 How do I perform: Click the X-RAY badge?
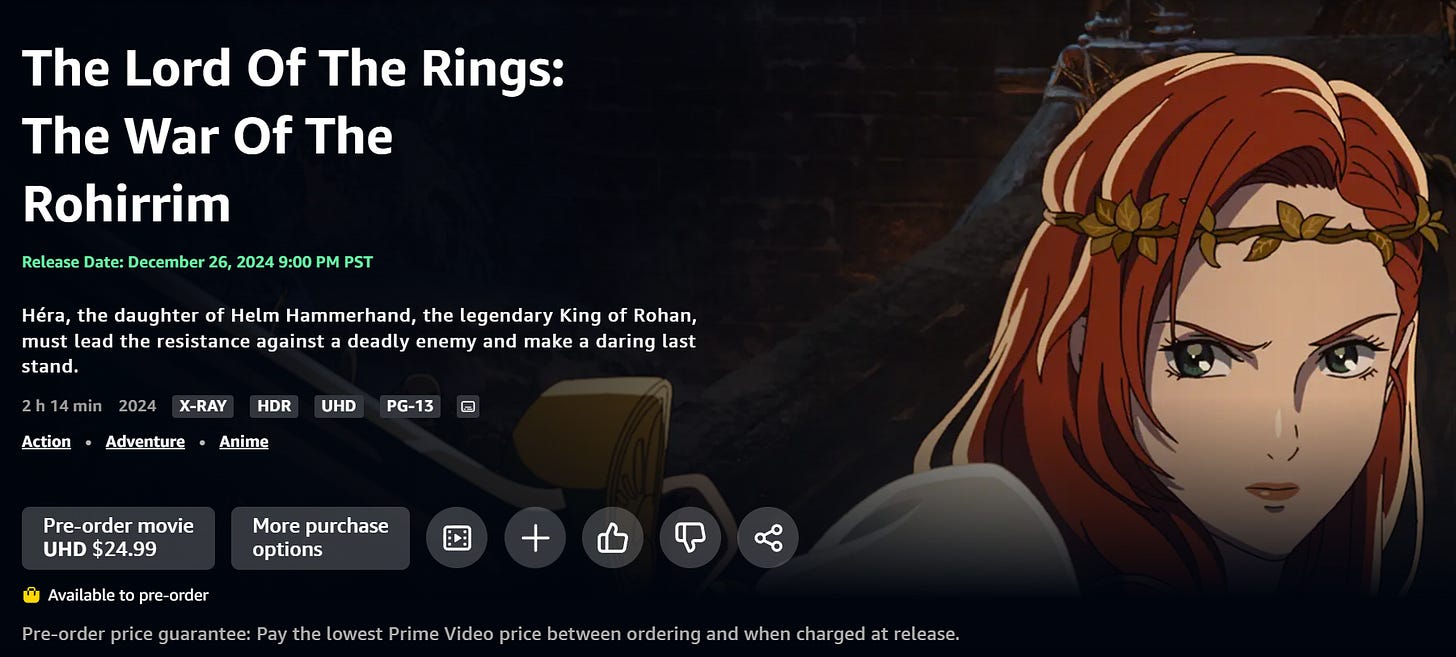203,406
